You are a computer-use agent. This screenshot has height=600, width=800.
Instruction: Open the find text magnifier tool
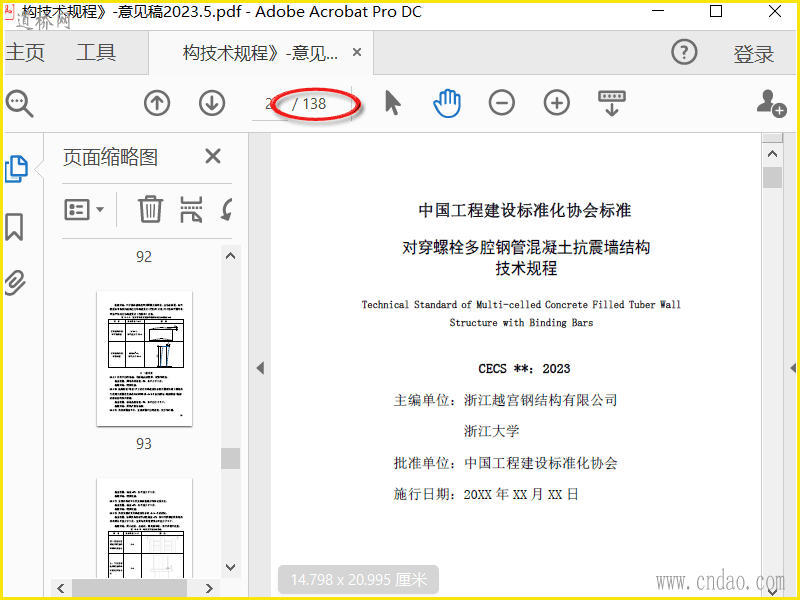20,104
